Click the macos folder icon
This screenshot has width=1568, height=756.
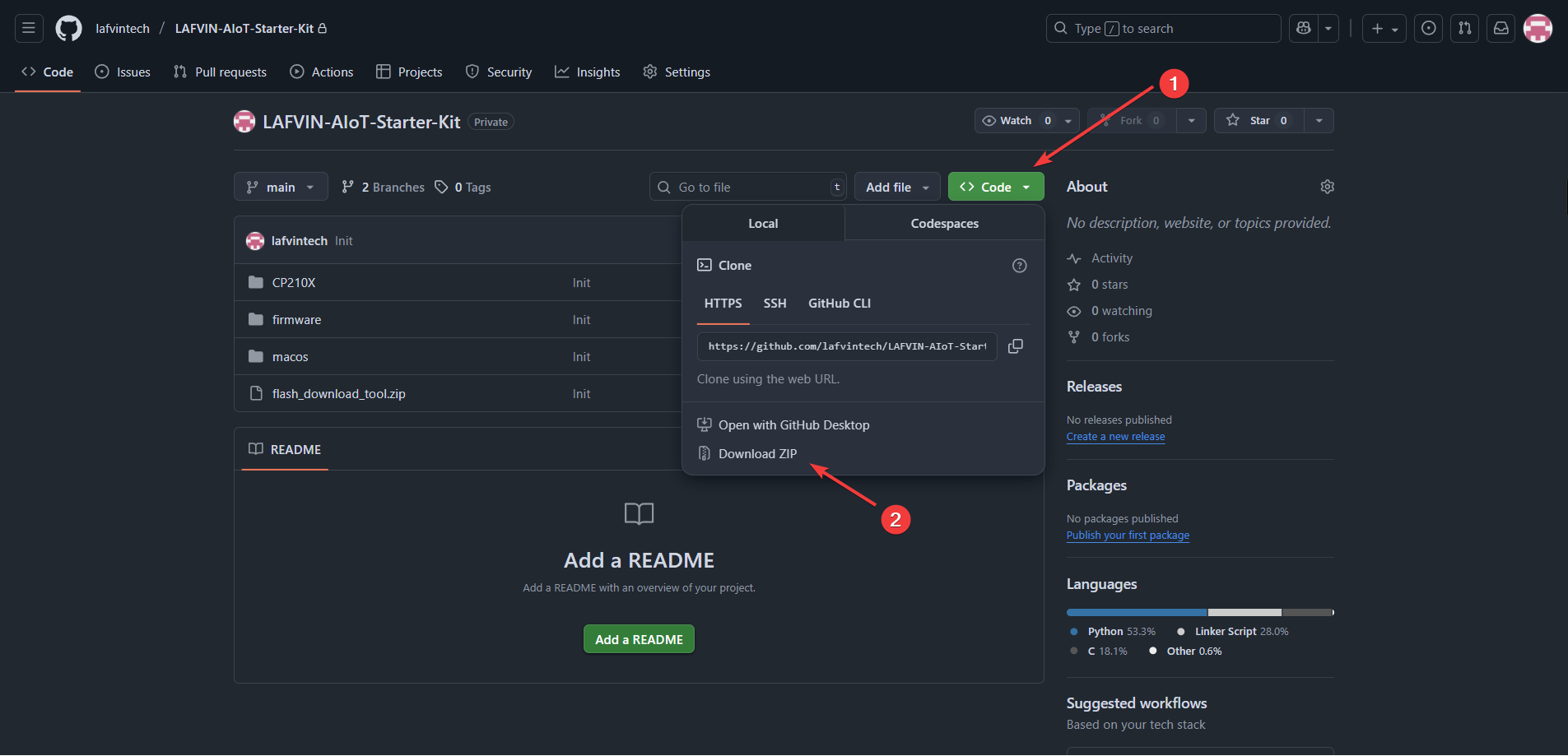(256, 356)
